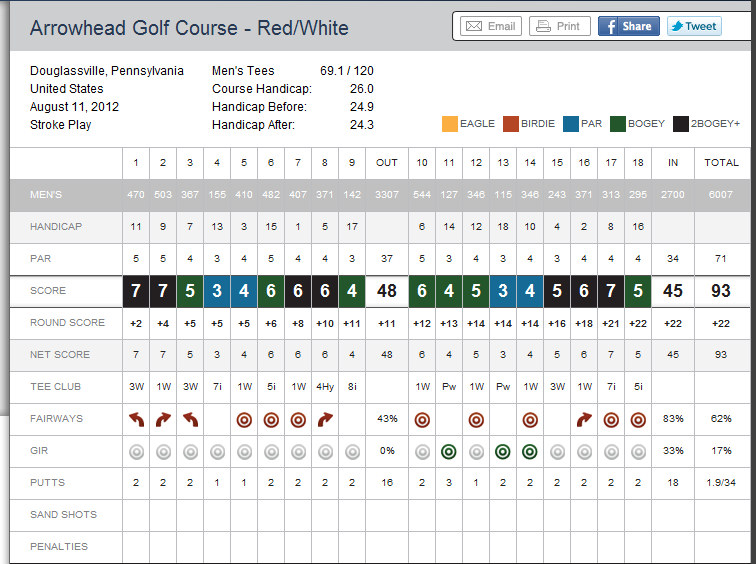Share the scorecard on Facebook

click(628, 26)
